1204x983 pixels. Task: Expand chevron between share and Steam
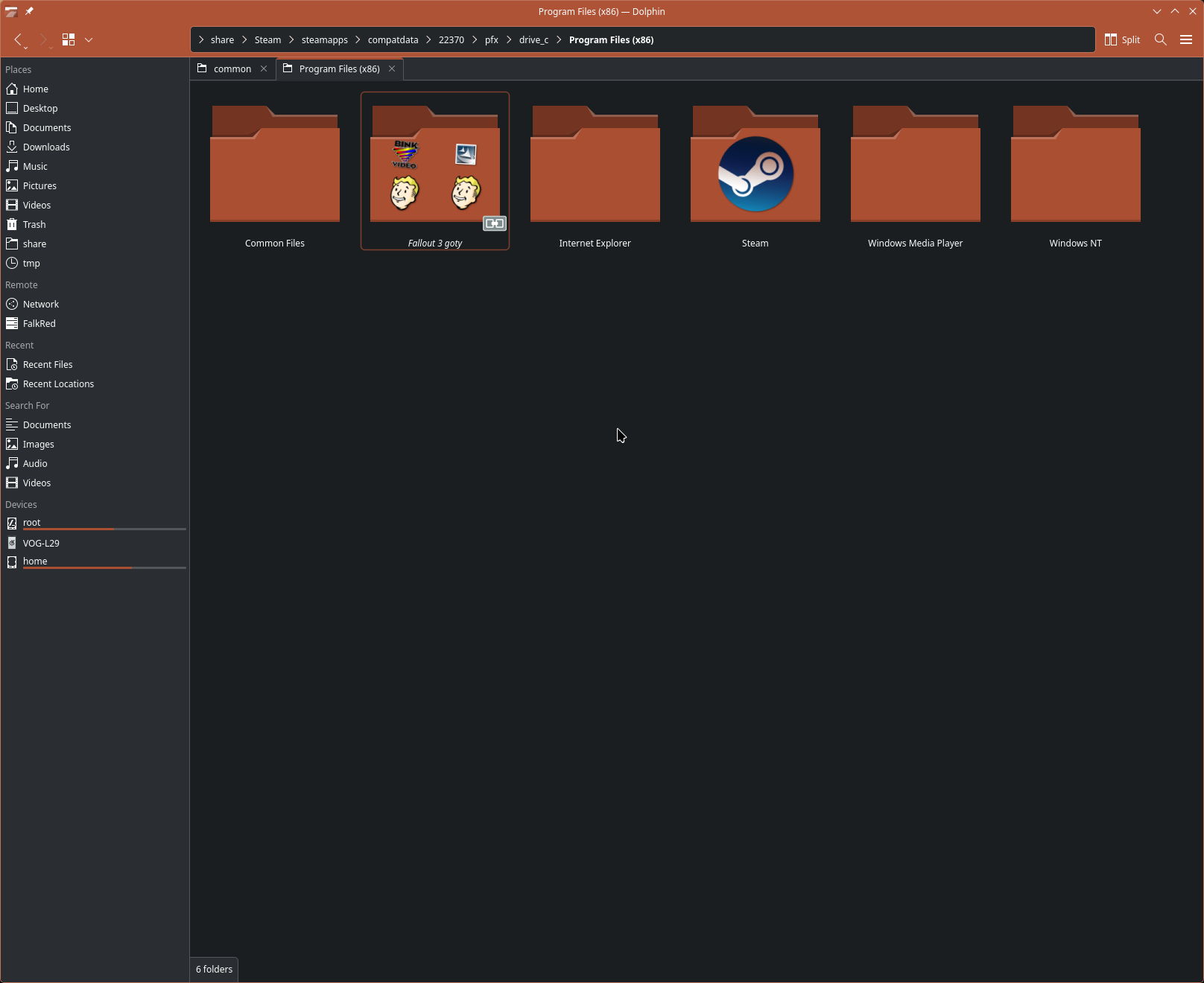pyautogui.click(x=244, y=40)
